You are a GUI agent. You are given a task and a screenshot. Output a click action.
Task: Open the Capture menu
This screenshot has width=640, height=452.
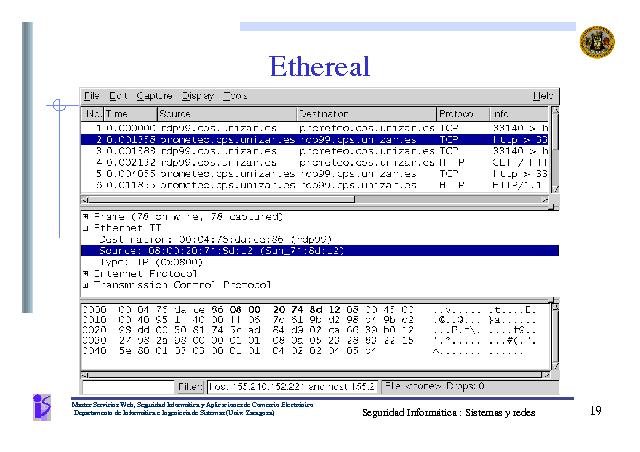click(x=154, y=96)
